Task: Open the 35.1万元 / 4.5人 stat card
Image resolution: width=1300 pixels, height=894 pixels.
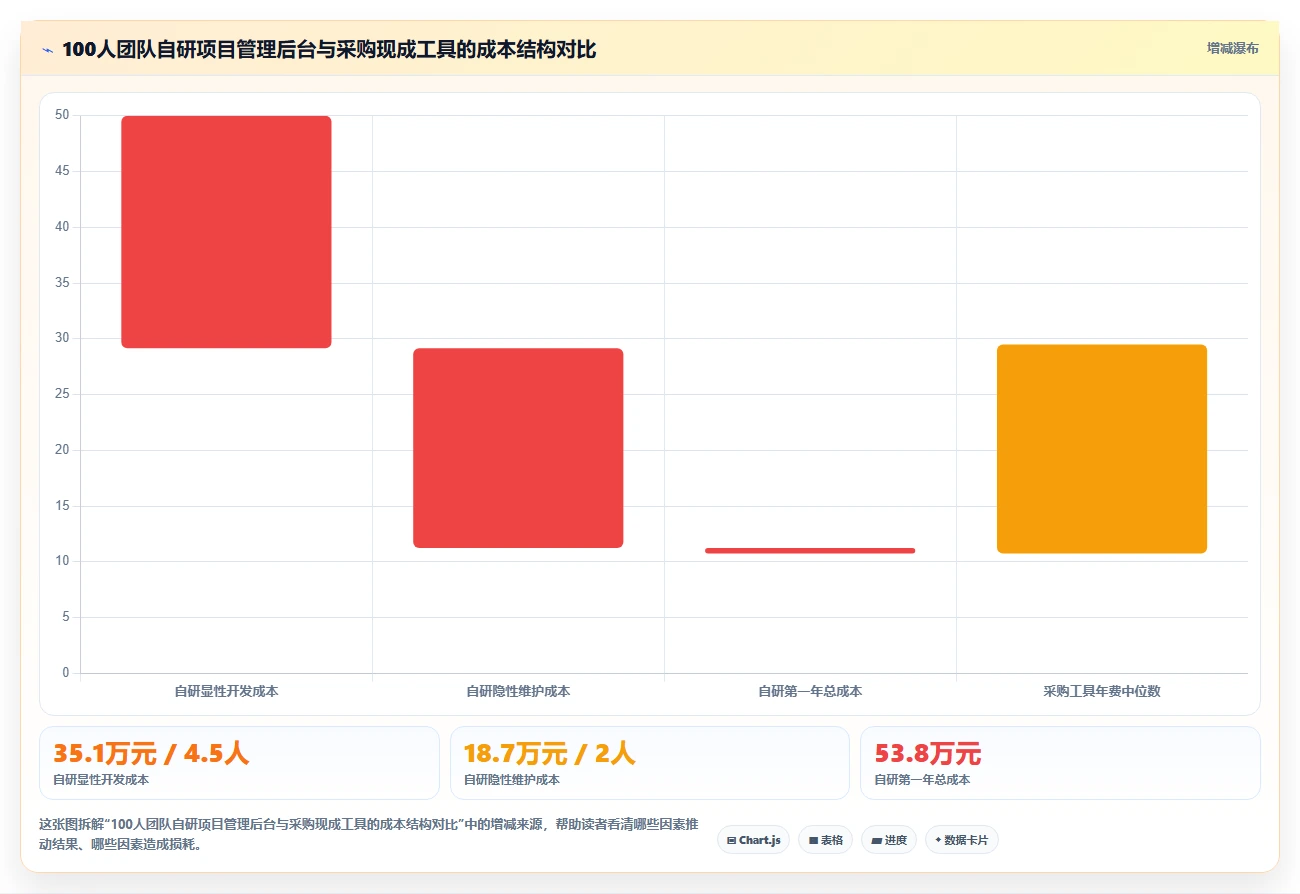Action: tap(239, 763)
